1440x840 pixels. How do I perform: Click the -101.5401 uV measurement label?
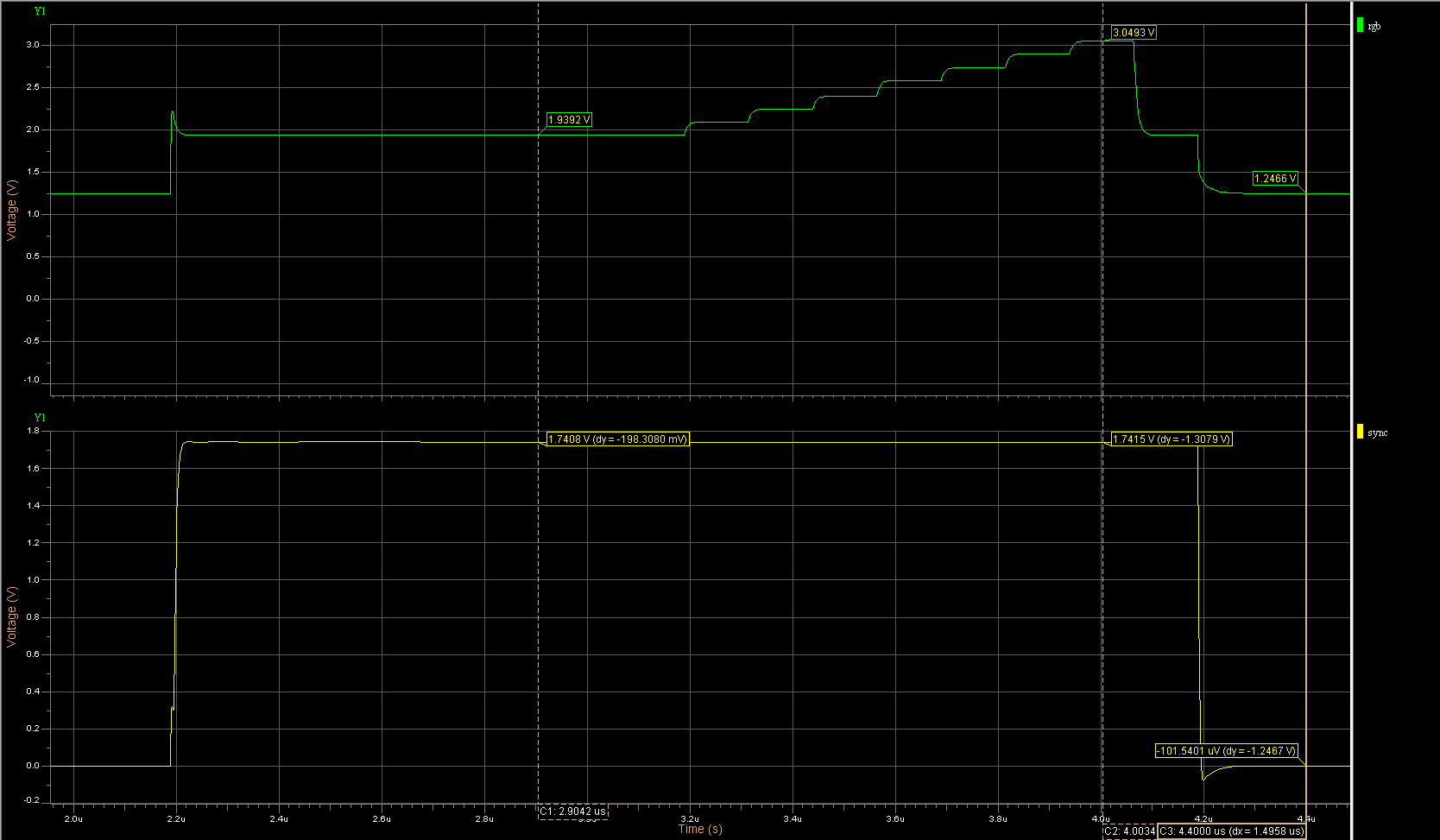[x=1227, y=751]
